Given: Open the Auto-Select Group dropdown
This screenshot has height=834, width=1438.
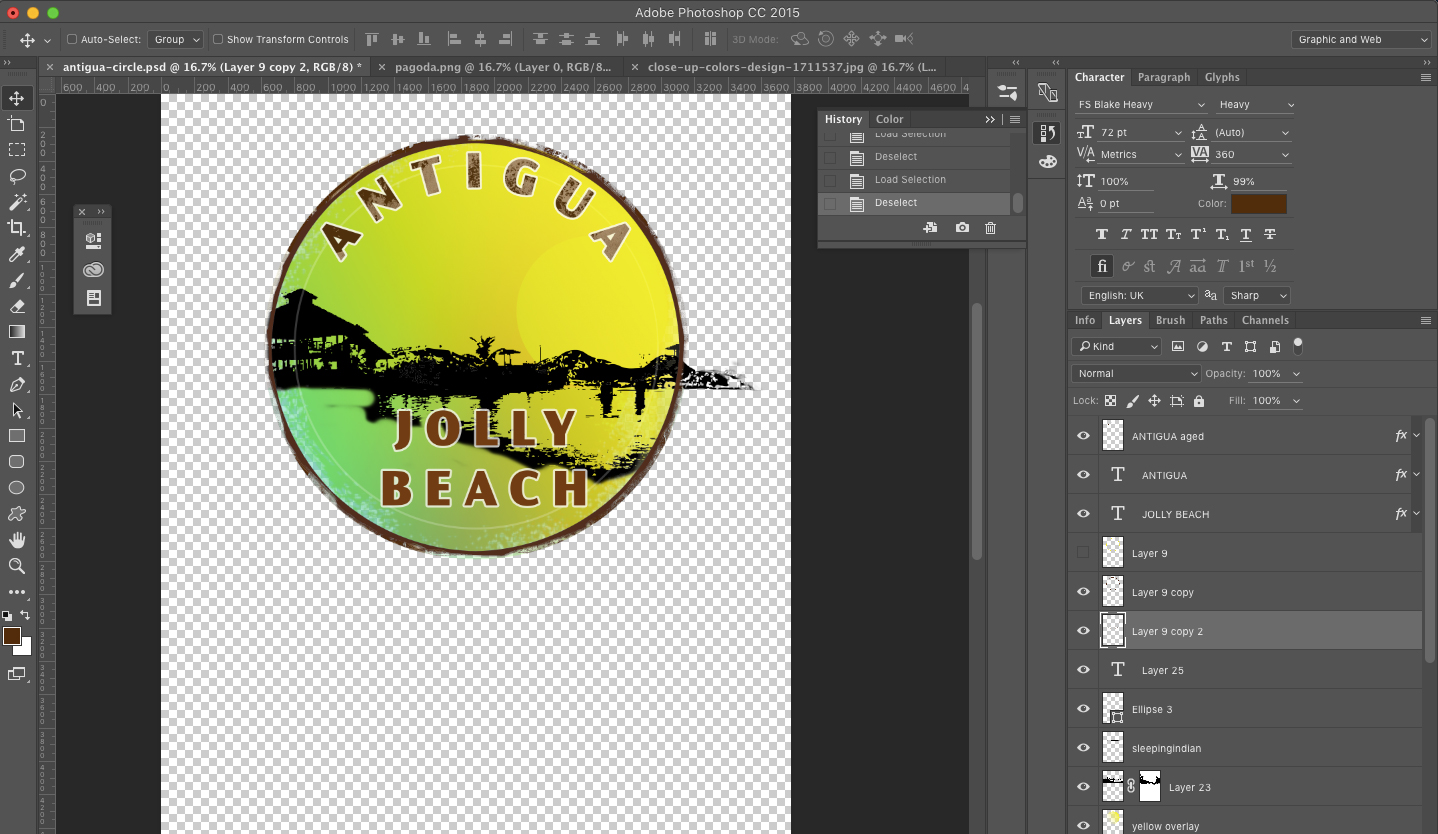Looking at the screenshot, I should click(175, 40).
